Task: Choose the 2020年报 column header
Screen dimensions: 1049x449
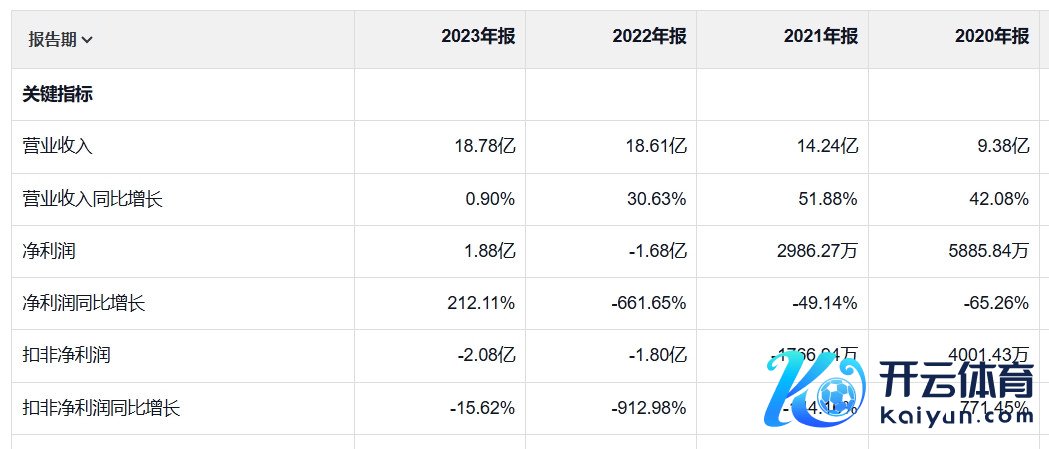Action: pos(992,37)
